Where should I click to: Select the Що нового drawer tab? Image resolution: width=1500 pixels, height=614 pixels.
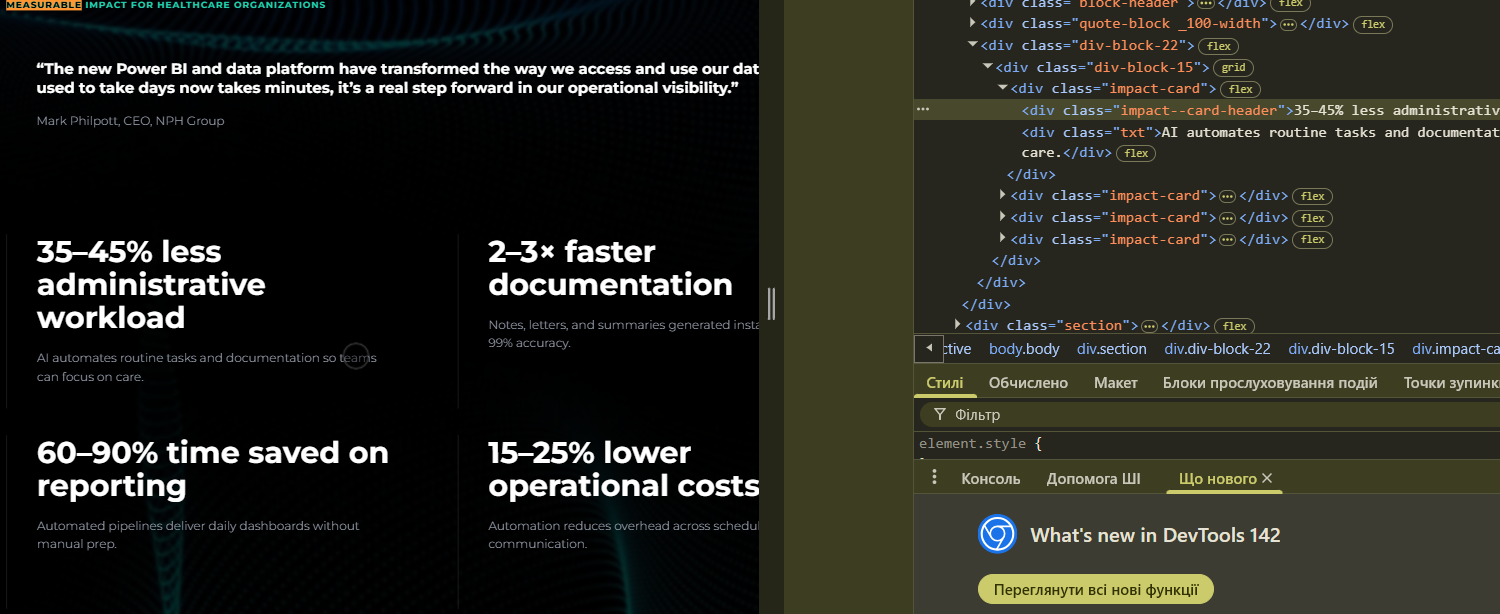1217,479
